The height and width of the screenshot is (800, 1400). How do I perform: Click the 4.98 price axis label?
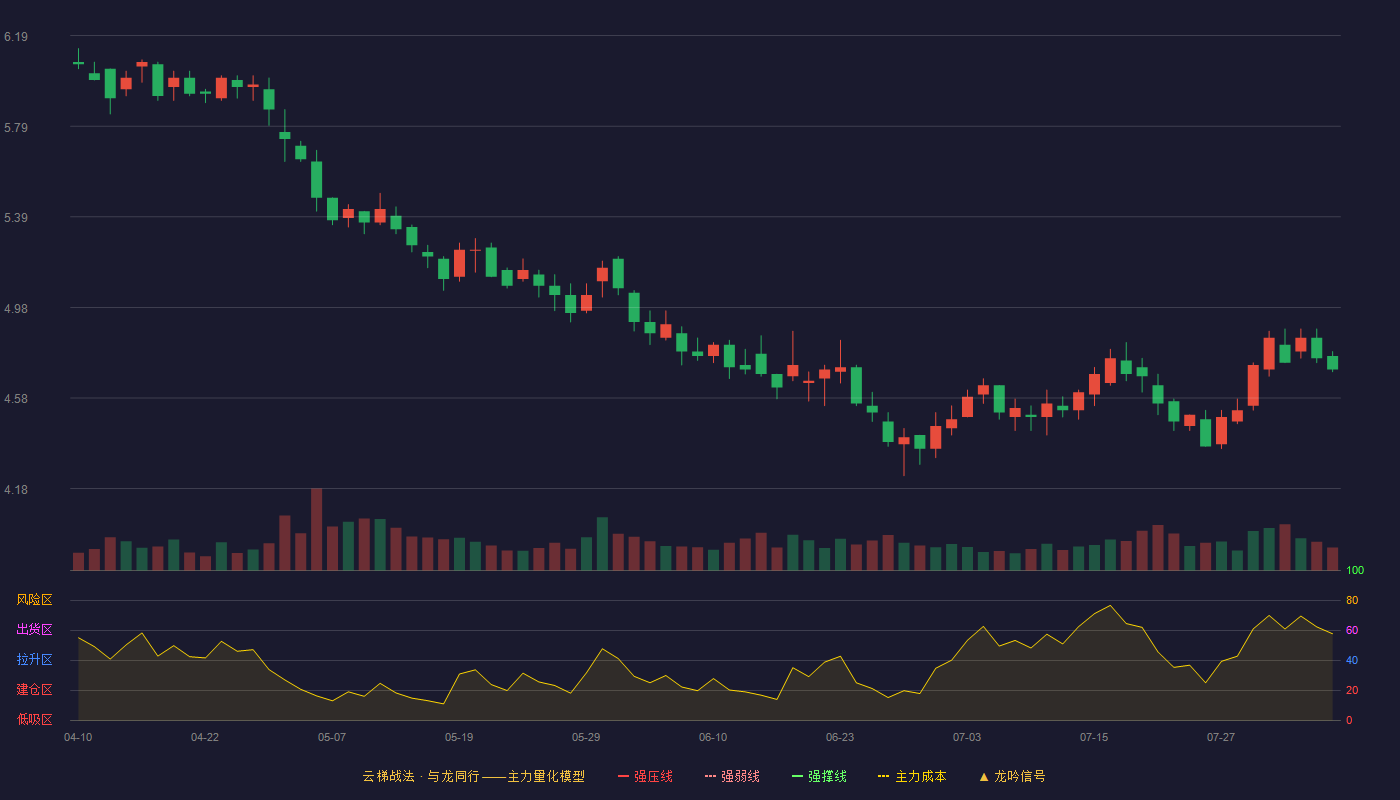click(16, 309)
